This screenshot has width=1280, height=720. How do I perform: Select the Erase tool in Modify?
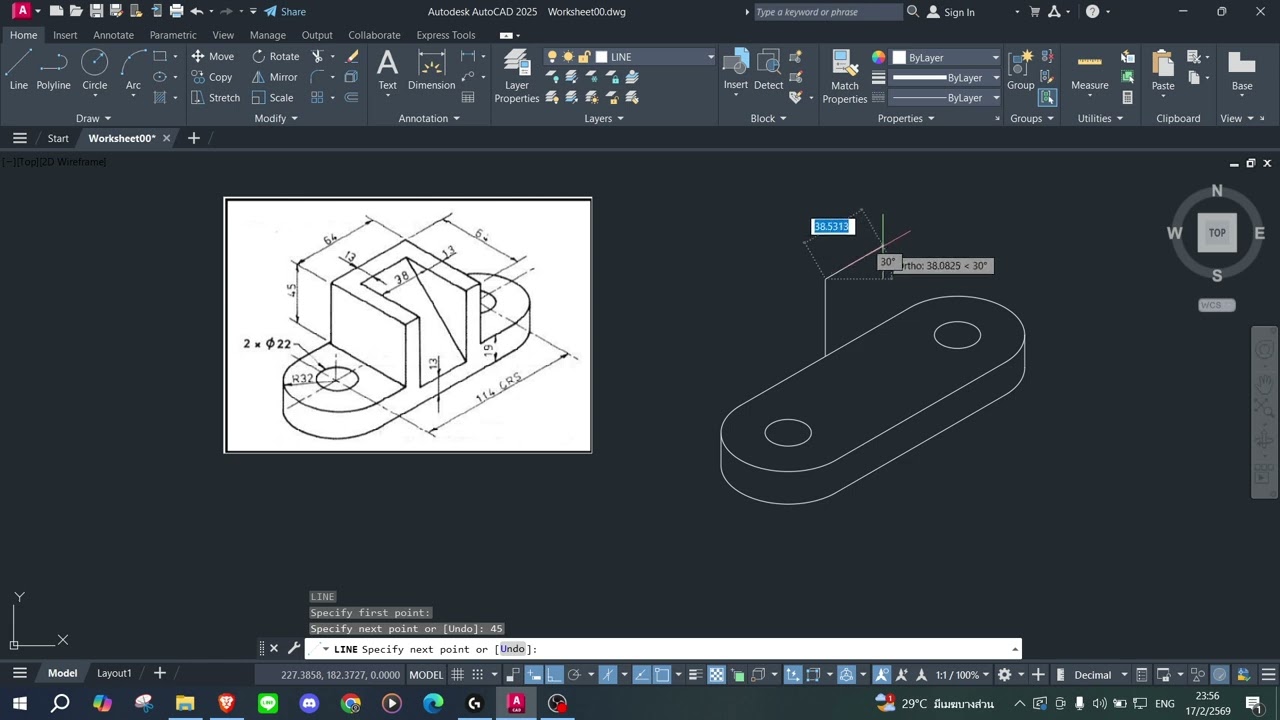[x=351, y=57]
